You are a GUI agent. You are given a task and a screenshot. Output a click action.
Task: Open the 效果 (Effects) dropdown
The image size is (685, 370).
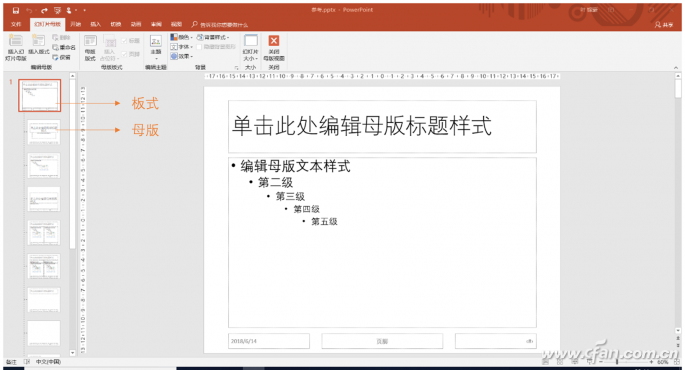click(181, 56)
